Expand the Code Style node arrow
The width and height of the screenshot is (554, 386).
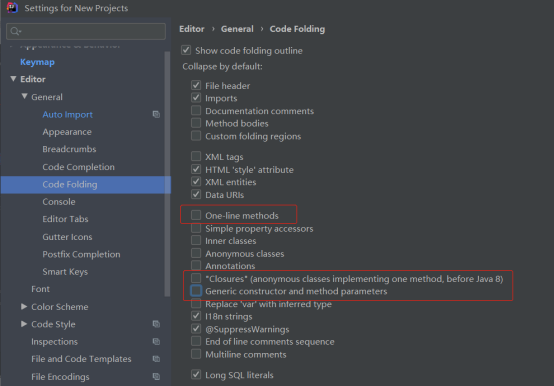[24, 324]
